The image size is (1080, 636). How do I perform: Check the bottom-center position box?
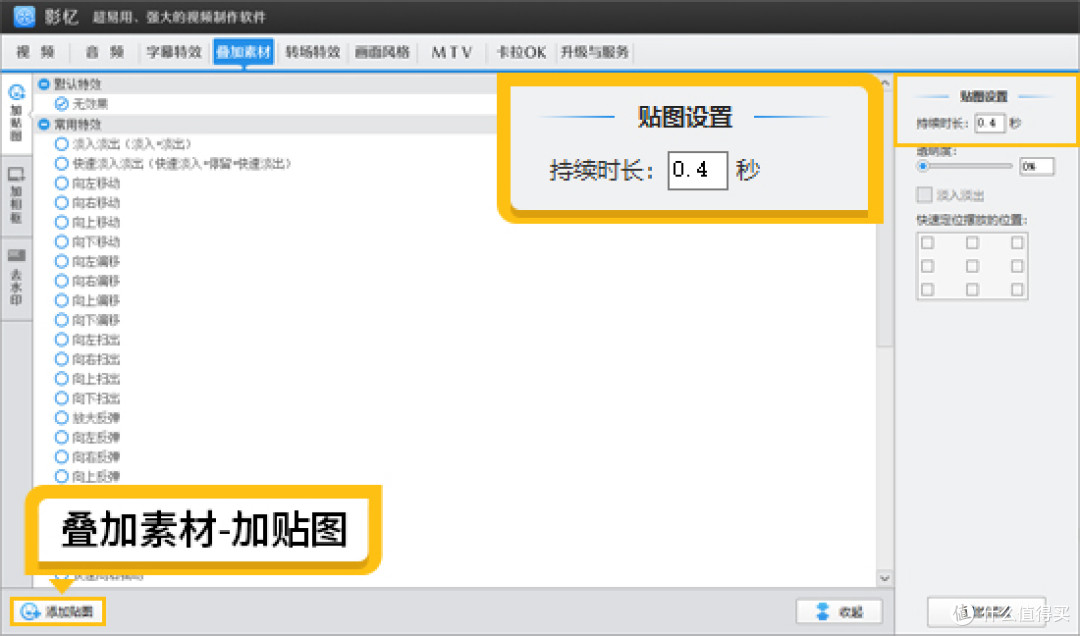pyautogui.click(x=973, y=289)
